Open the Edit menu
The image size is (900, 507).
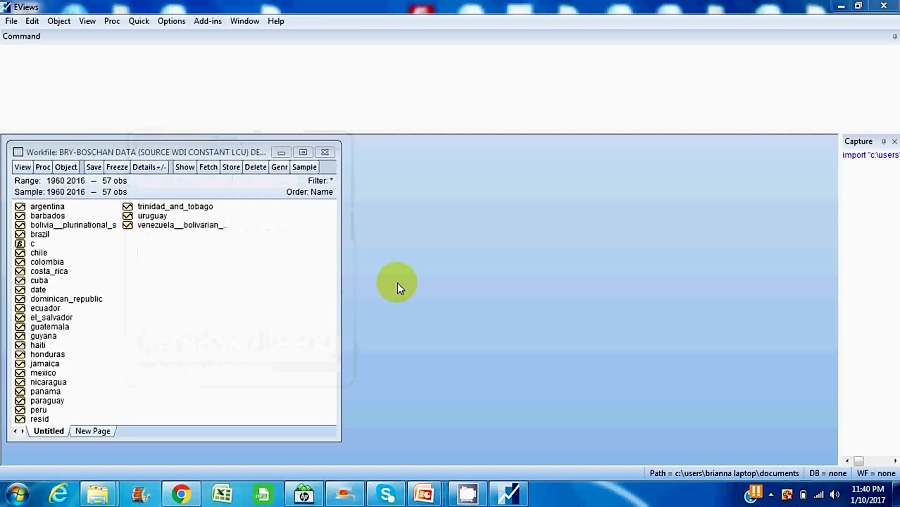point(32,21)
